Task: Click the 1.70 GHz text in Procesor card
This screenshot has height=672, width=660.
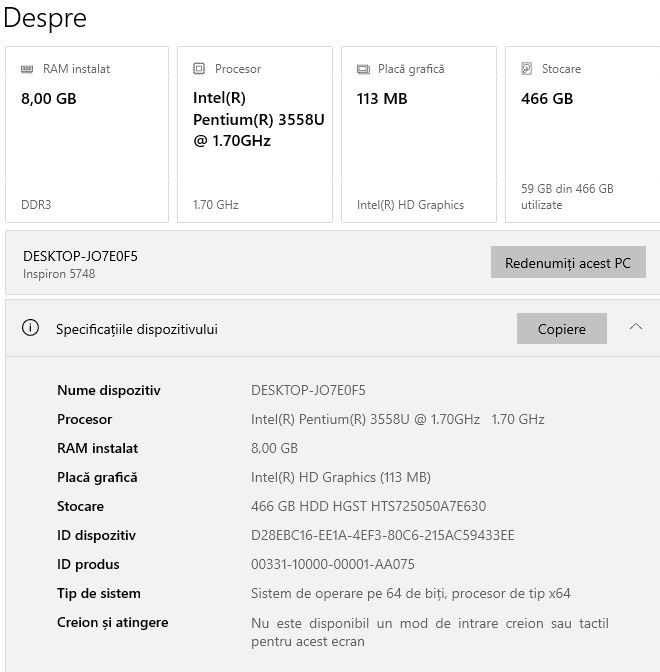Action: tap(216, 205)
